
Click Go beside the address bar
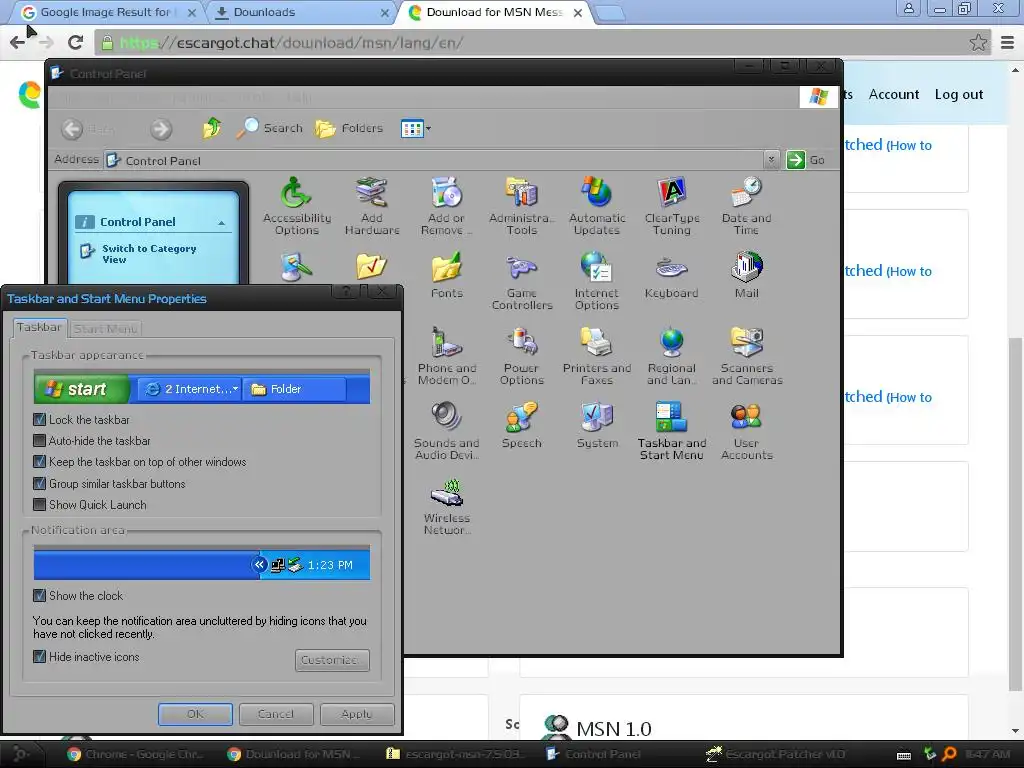(806, 159)
